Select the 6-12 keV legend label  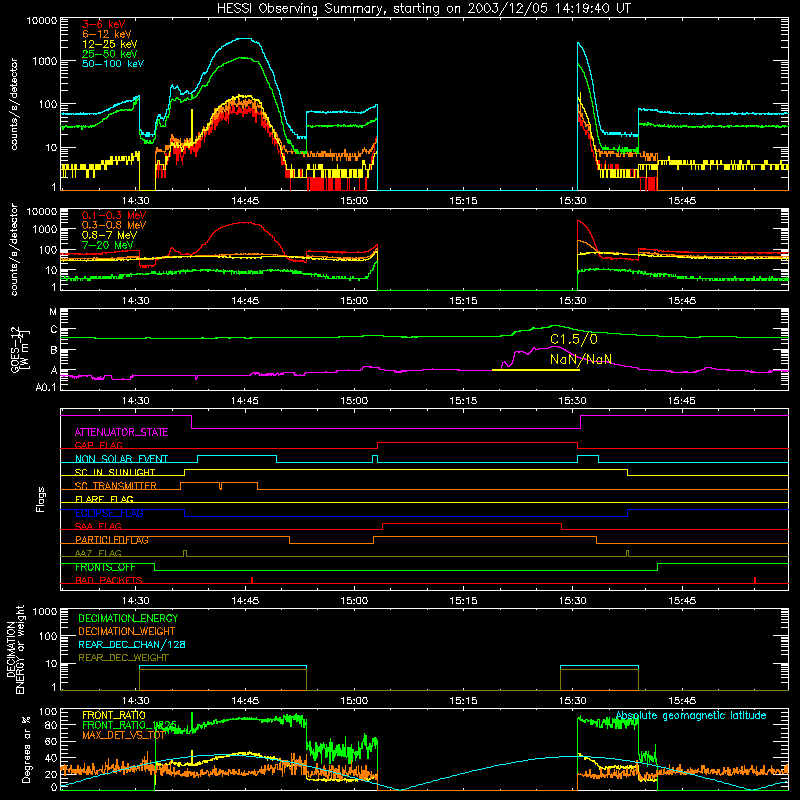(x=106, y=34)
